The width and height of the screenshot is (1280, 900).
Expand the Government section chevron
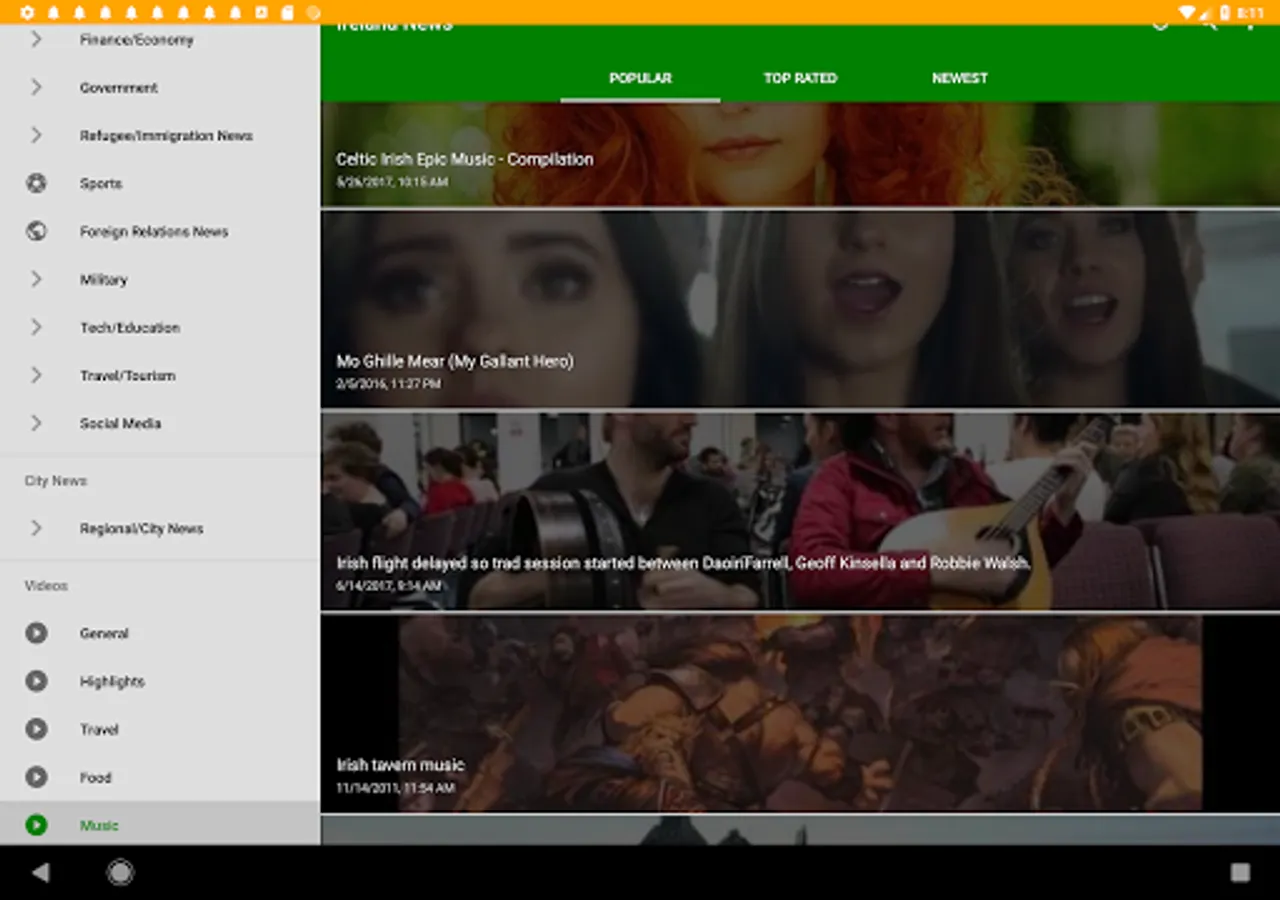[x=36, y=88]
